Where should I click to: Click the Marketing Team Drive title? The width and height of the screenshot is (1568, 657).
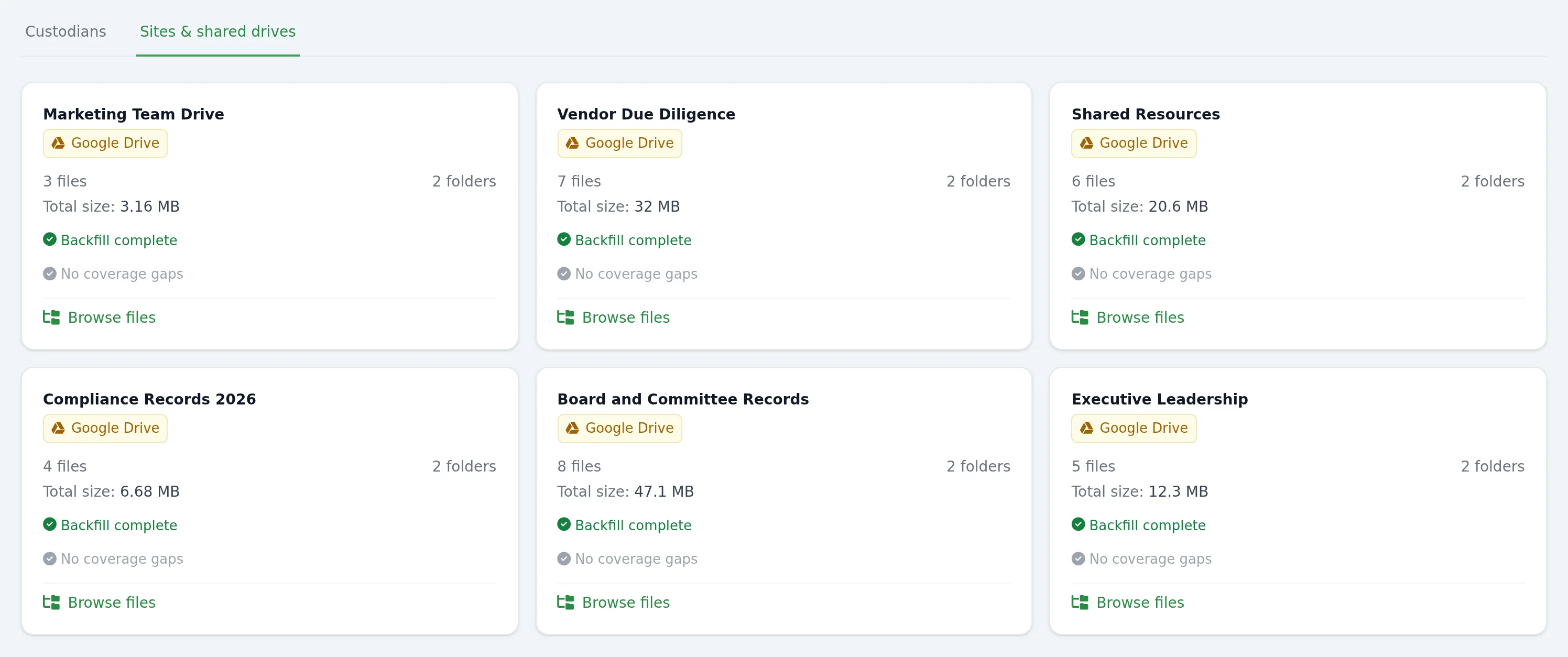(133, 114)
